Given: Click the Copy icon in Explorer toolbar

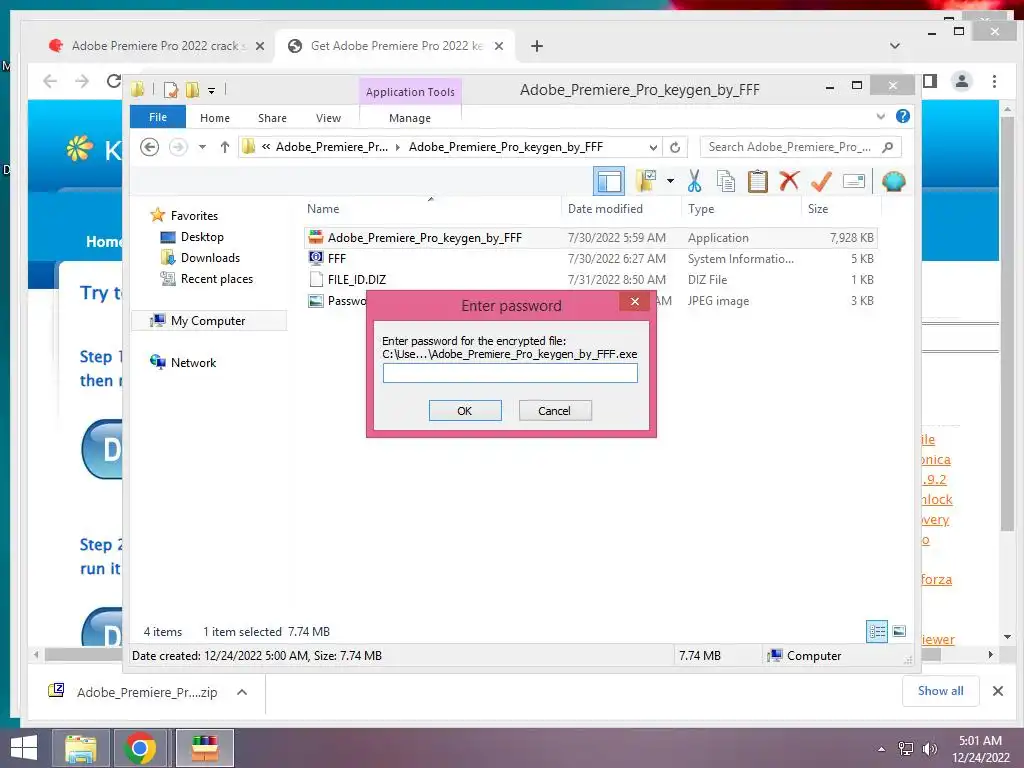Looking at the screenshot, I should tap(726, 181).
